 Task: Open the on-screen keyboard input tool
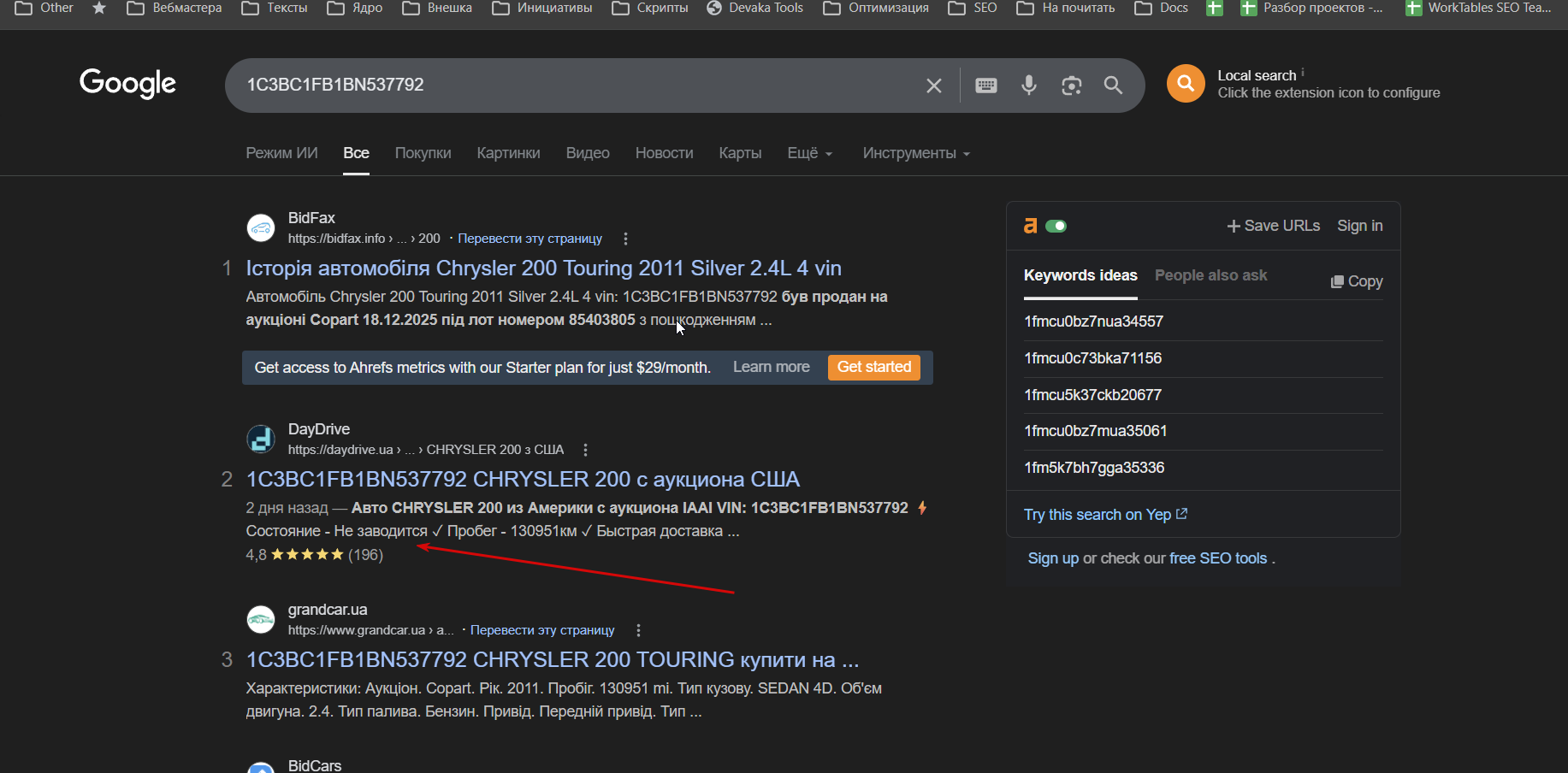click(986, 86)
